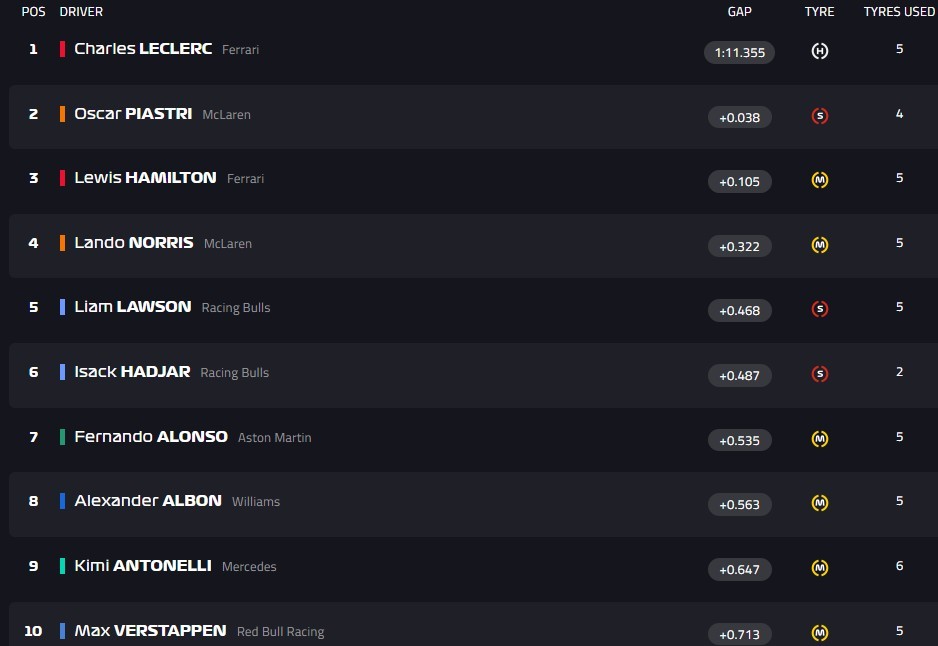The height and width of the screenshot is (646, 938).
Task: Click the +0.038 gap badge
Action: coord(739,117)
